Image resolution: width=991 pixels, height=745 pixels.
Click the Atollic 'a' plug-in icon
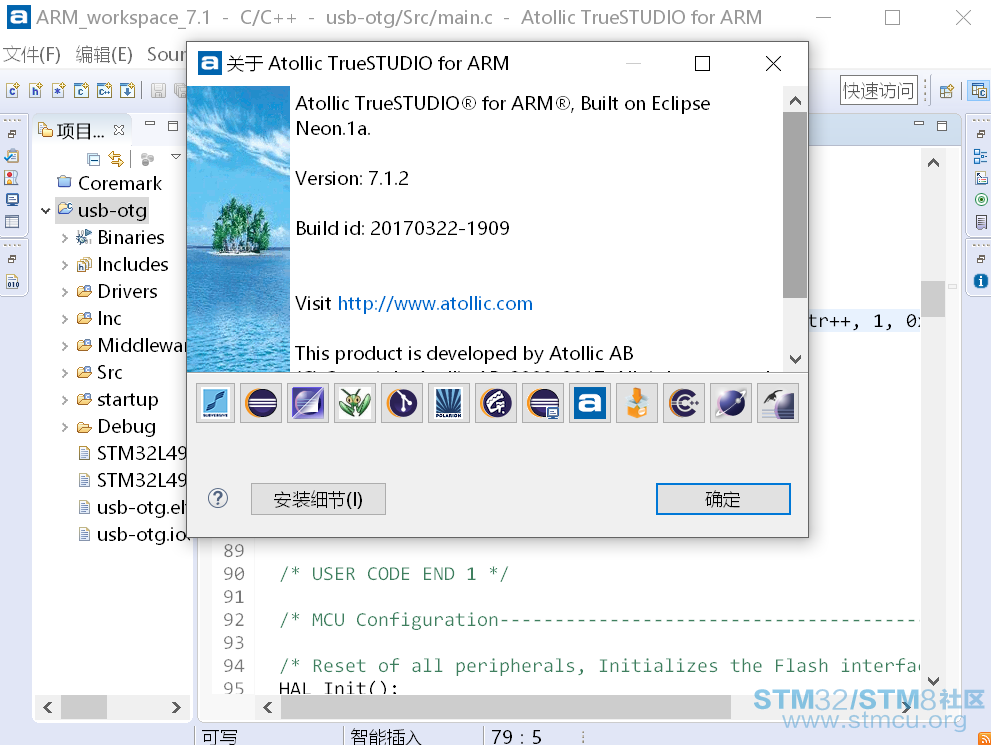(590, 403)
